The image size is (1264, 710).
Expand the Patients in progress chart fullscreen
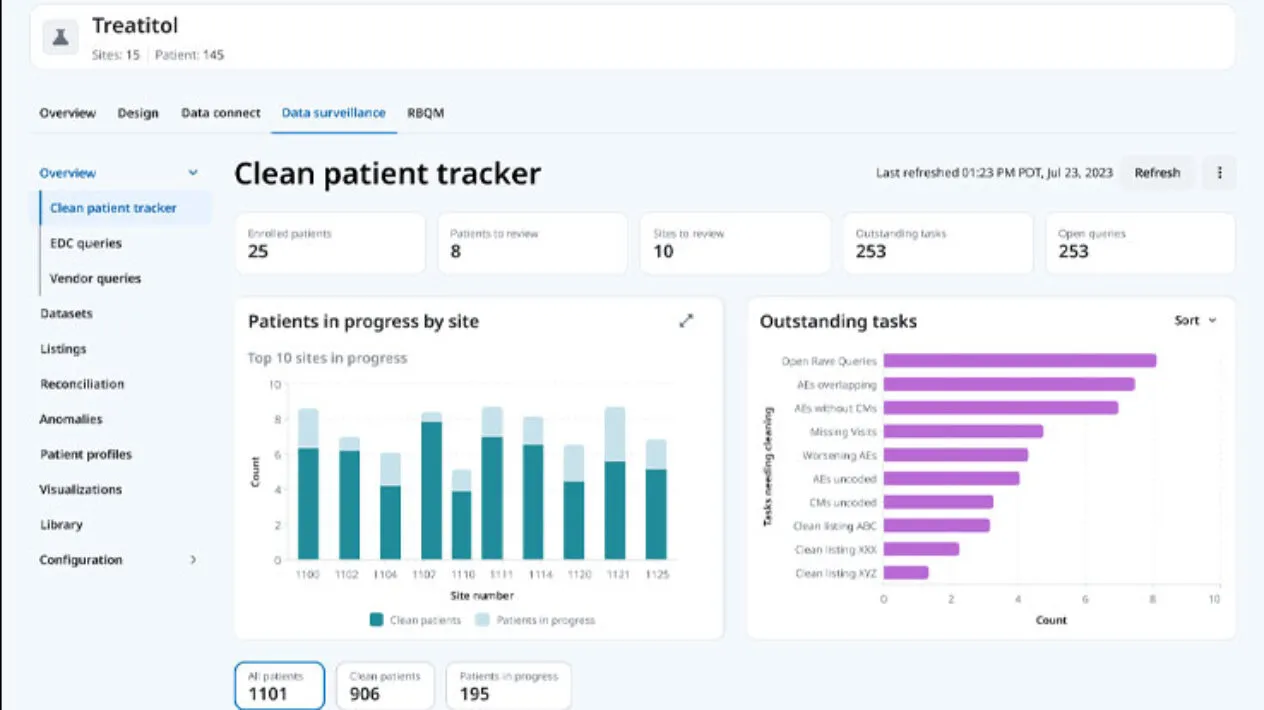686,320
